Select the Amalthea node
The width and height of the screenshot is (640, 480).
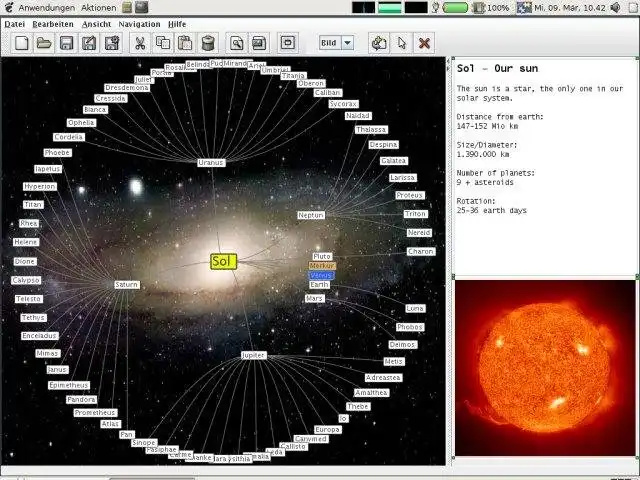[371, 393]
